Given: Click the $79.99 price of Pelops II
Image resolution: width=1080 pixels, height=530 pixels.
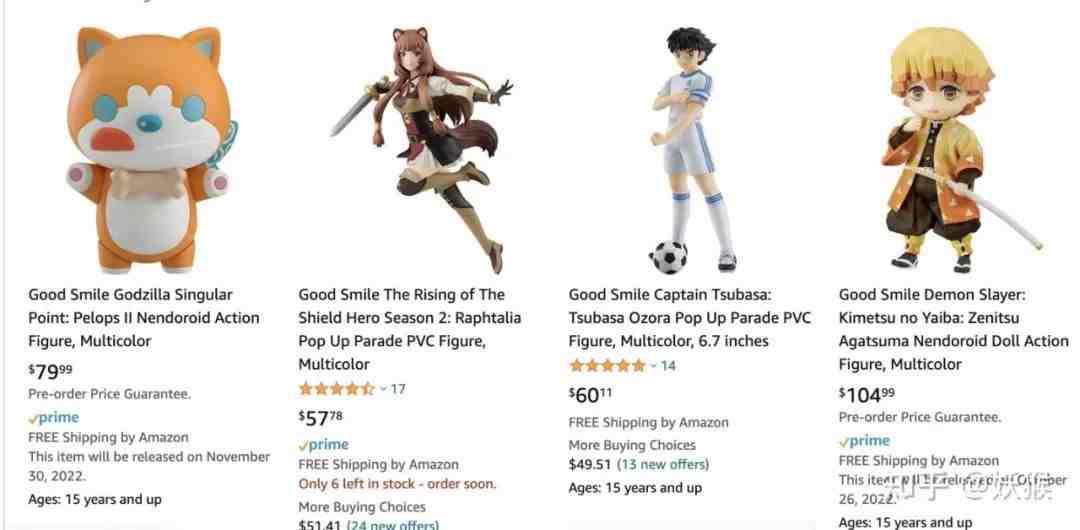Looking at the screenshot, I should click(x=50, y=371).
